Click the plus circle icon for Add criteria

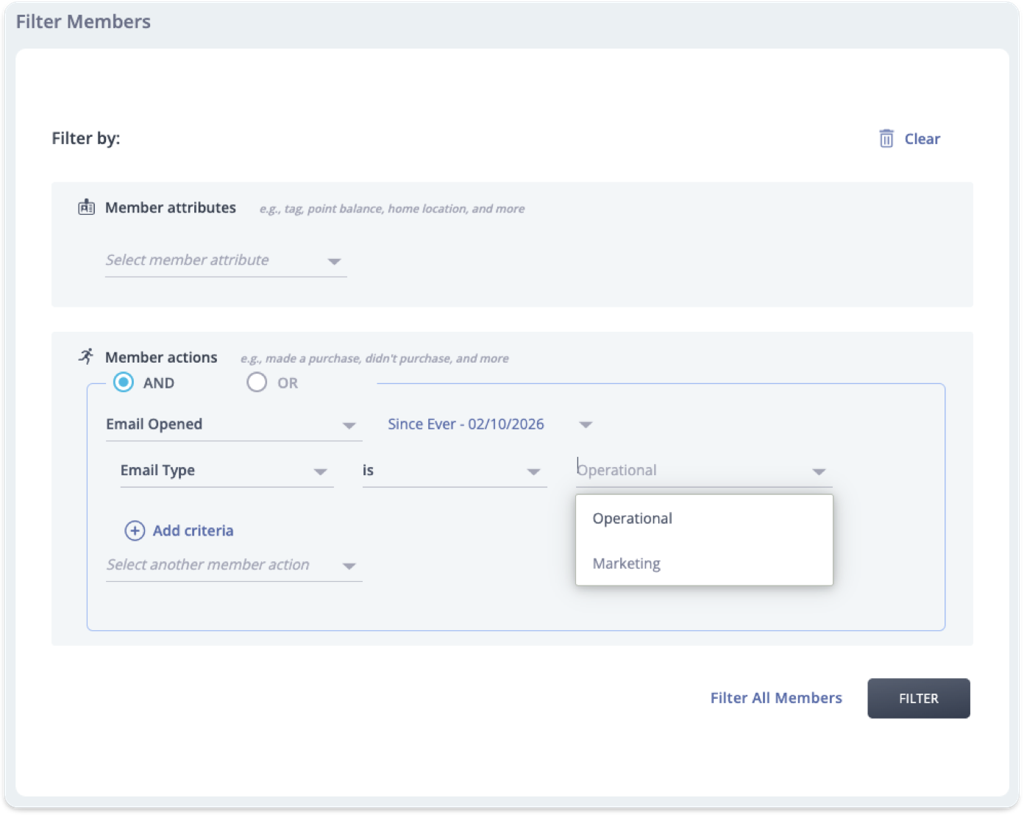(135, 531)
